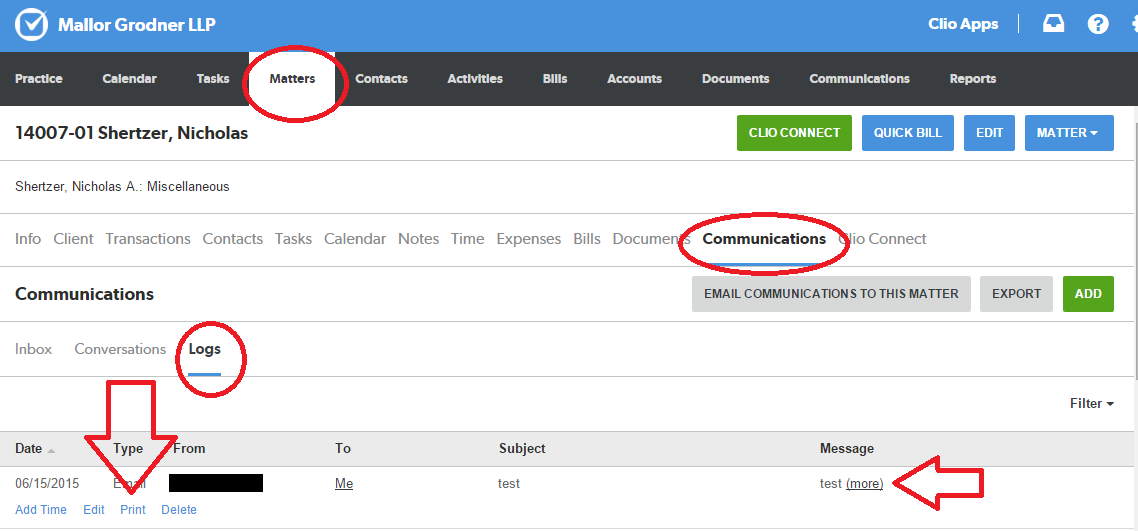Open the Me recipient link
This screenshot has height=531, width=1138.
pos(343,483)
